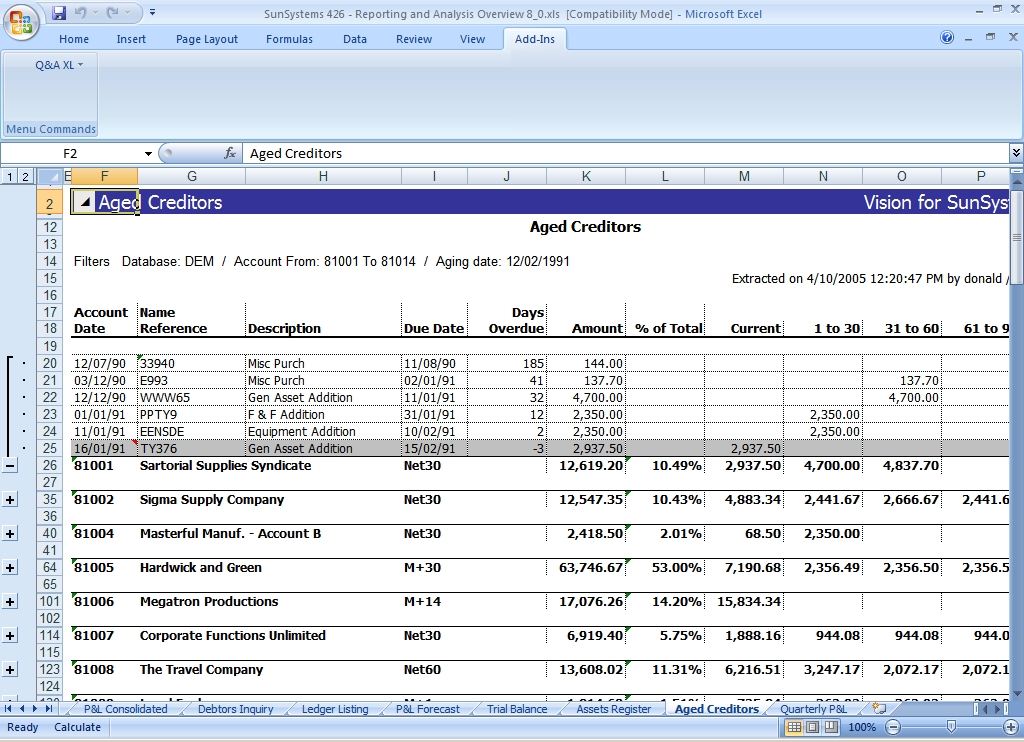Expand the 81007 Corporate Functions Unlimited group
1024x742 pixels.
[x=10, y=636]
